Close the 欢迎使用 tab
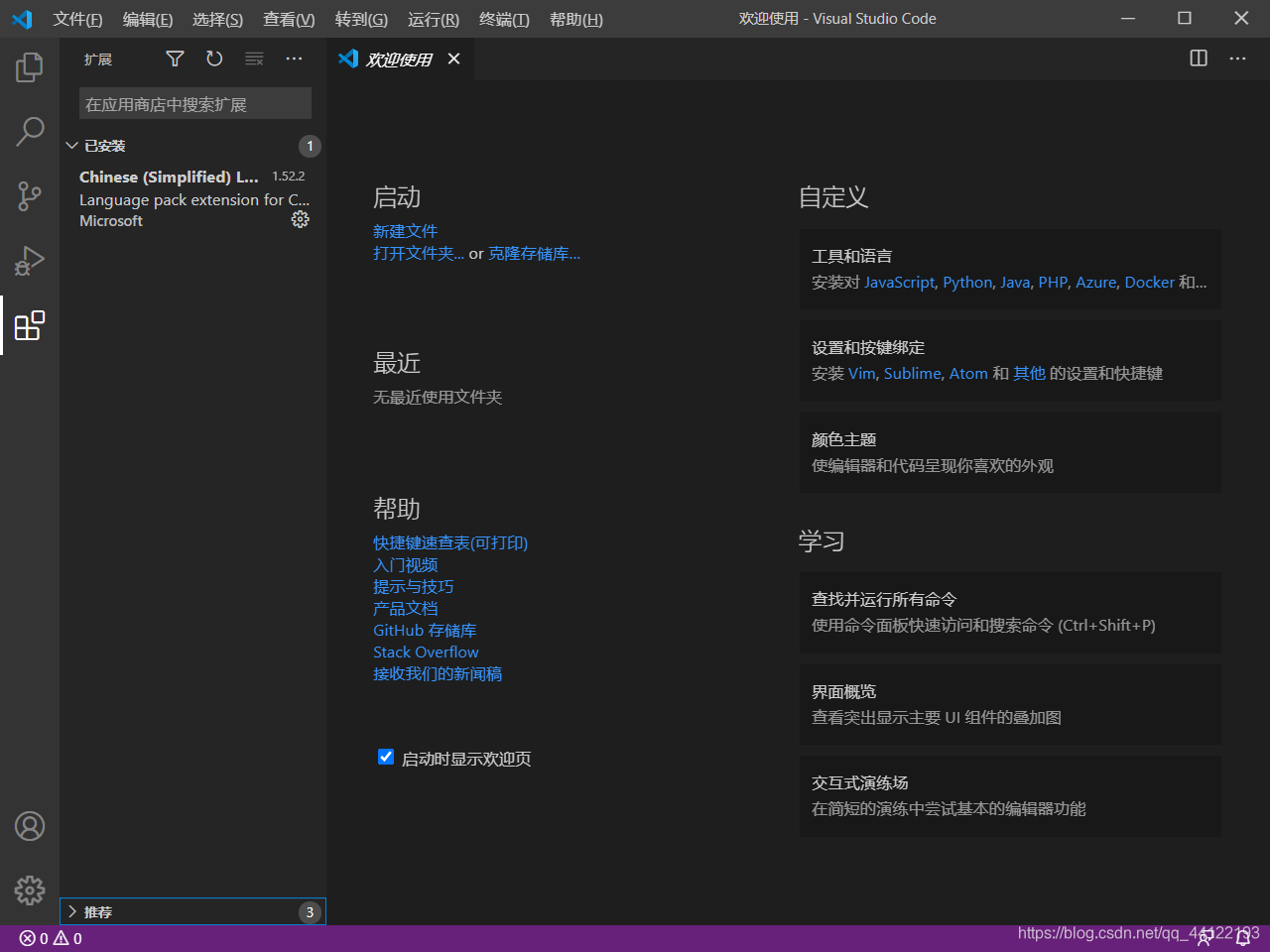This screenshot has width=1270, height=952. [x=453, y=59]
